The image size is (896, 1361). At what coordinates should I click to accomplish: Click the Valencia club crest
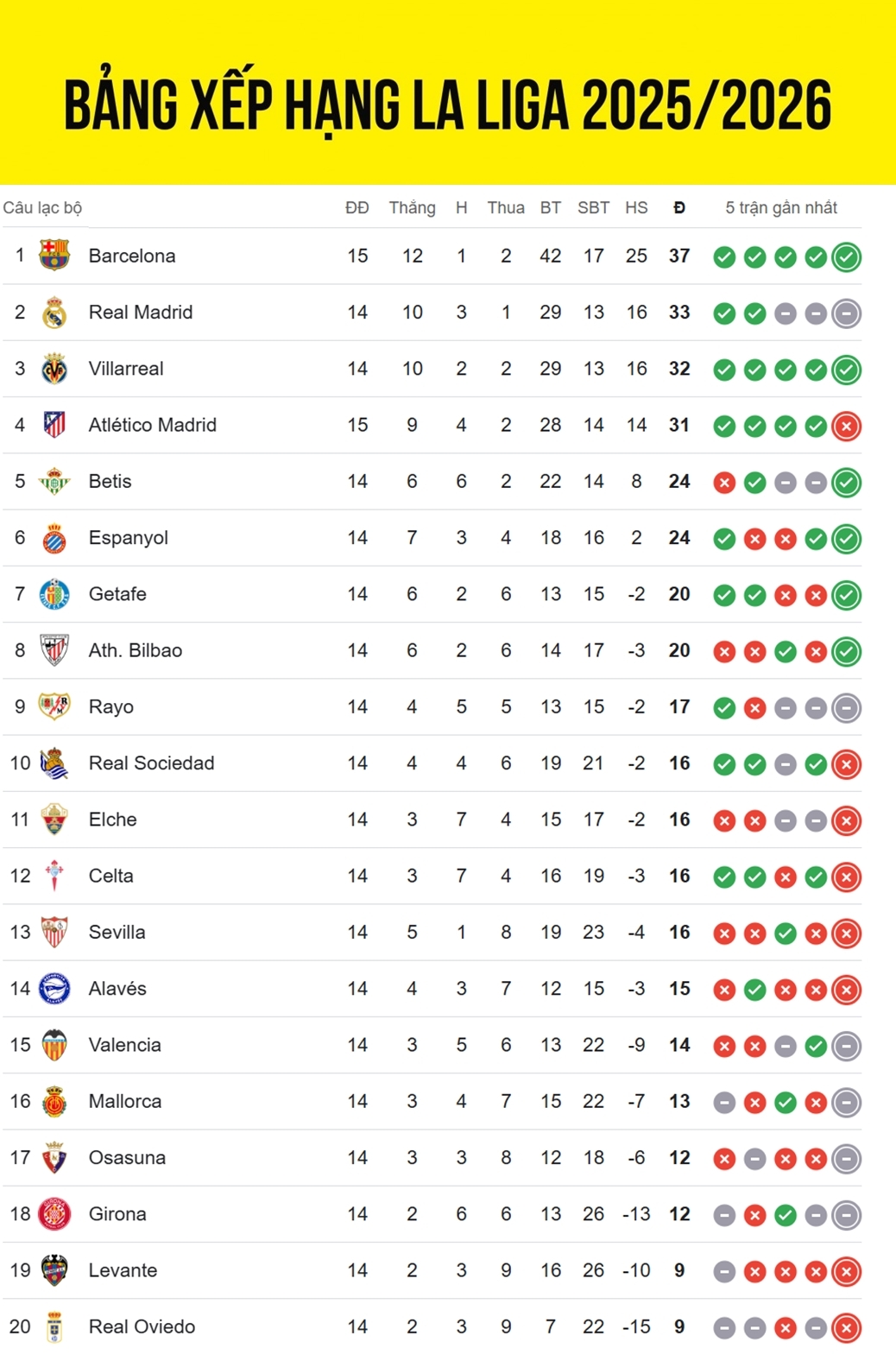[54, 1045]
